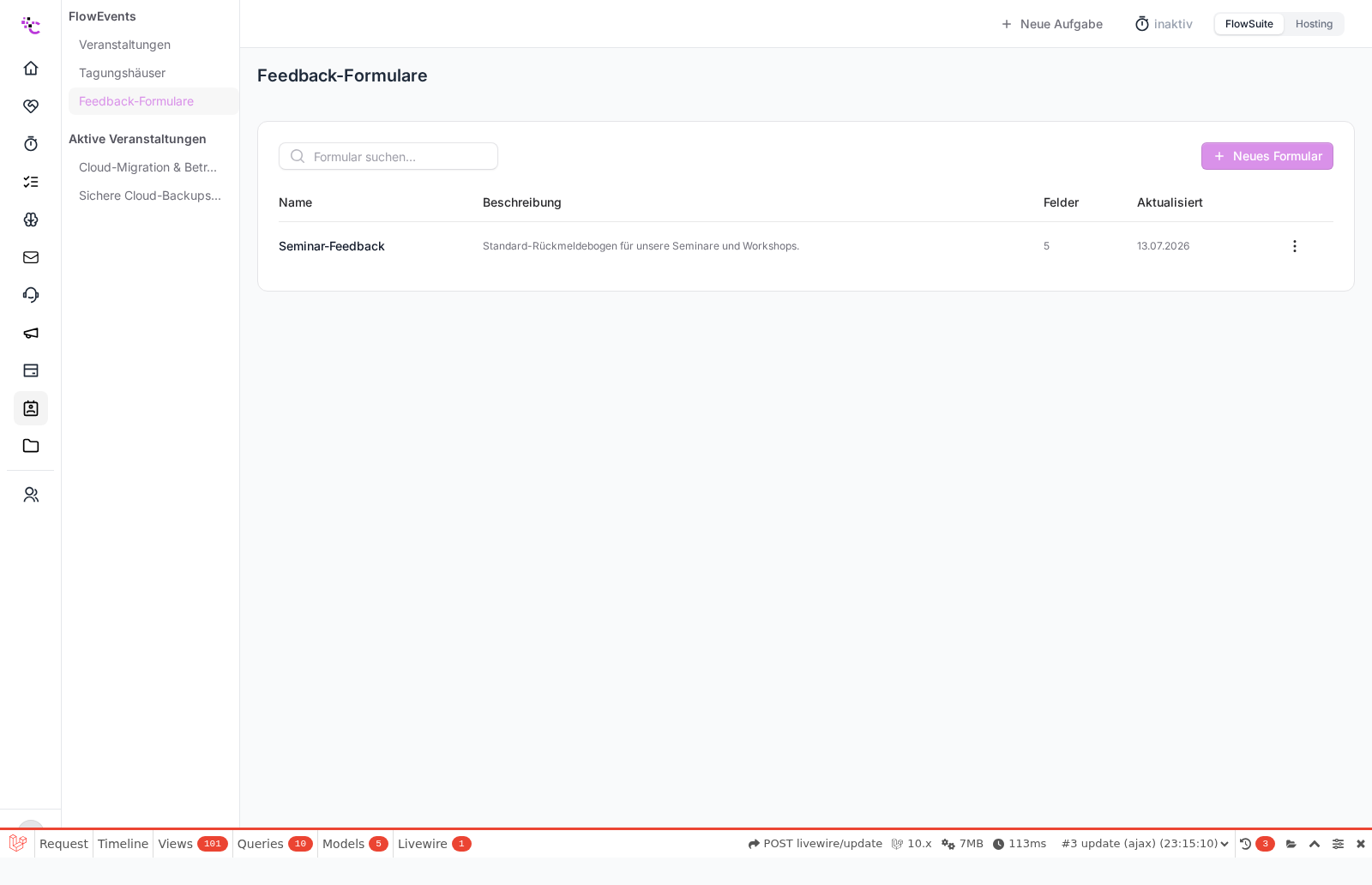Open the debugbar settings sliders icon
The width and height of the screenshot is (1372, 885).
tap(1338, 844)
